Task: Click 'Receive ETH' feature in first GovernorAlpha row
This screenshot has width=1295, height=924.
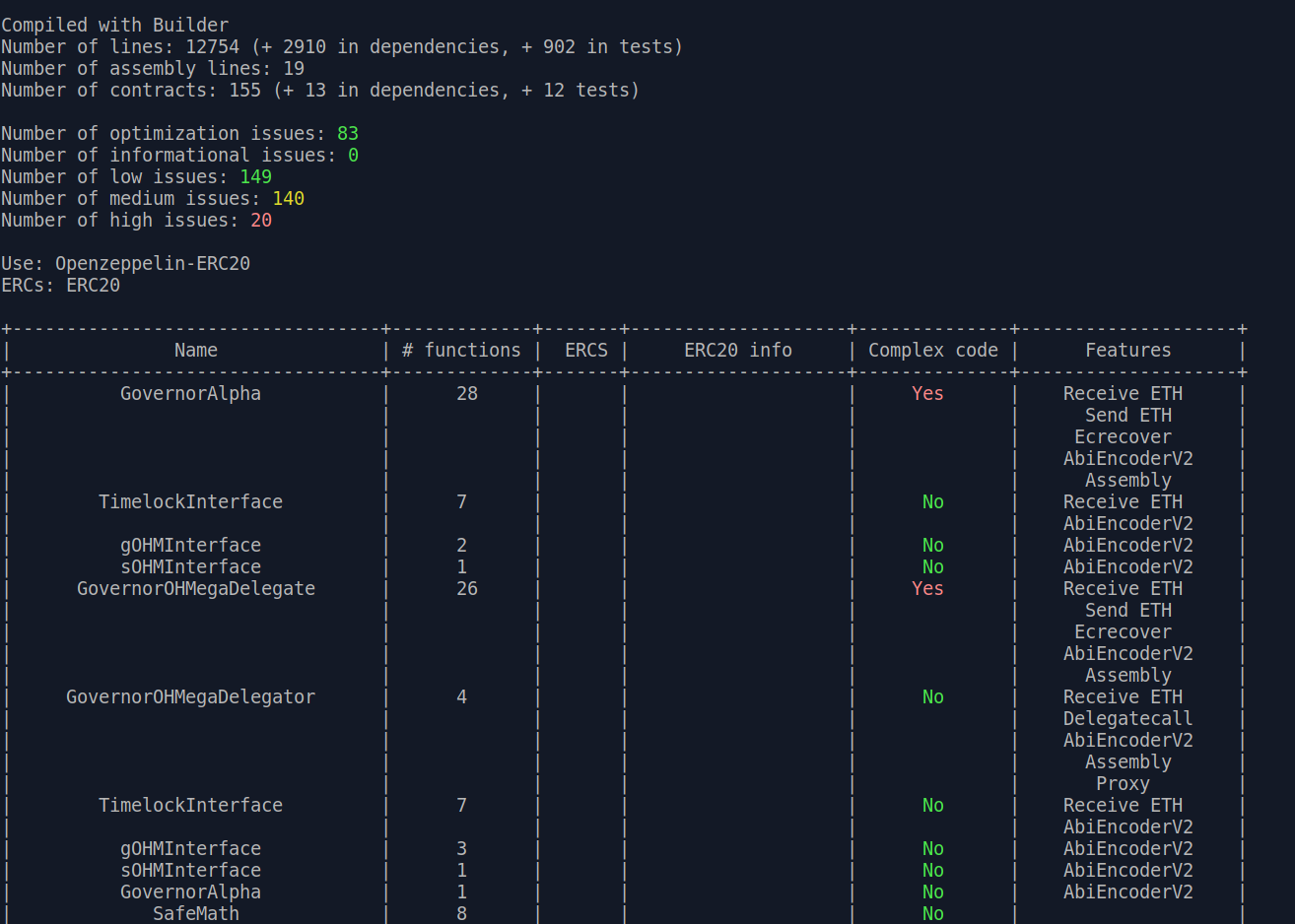Action: 1123,394
